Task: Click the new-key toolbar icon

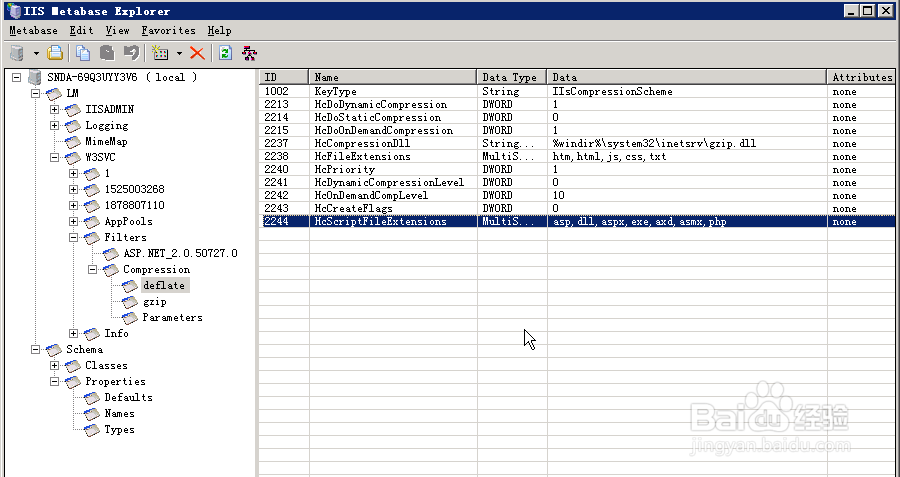Action: (x=160, y=53)
